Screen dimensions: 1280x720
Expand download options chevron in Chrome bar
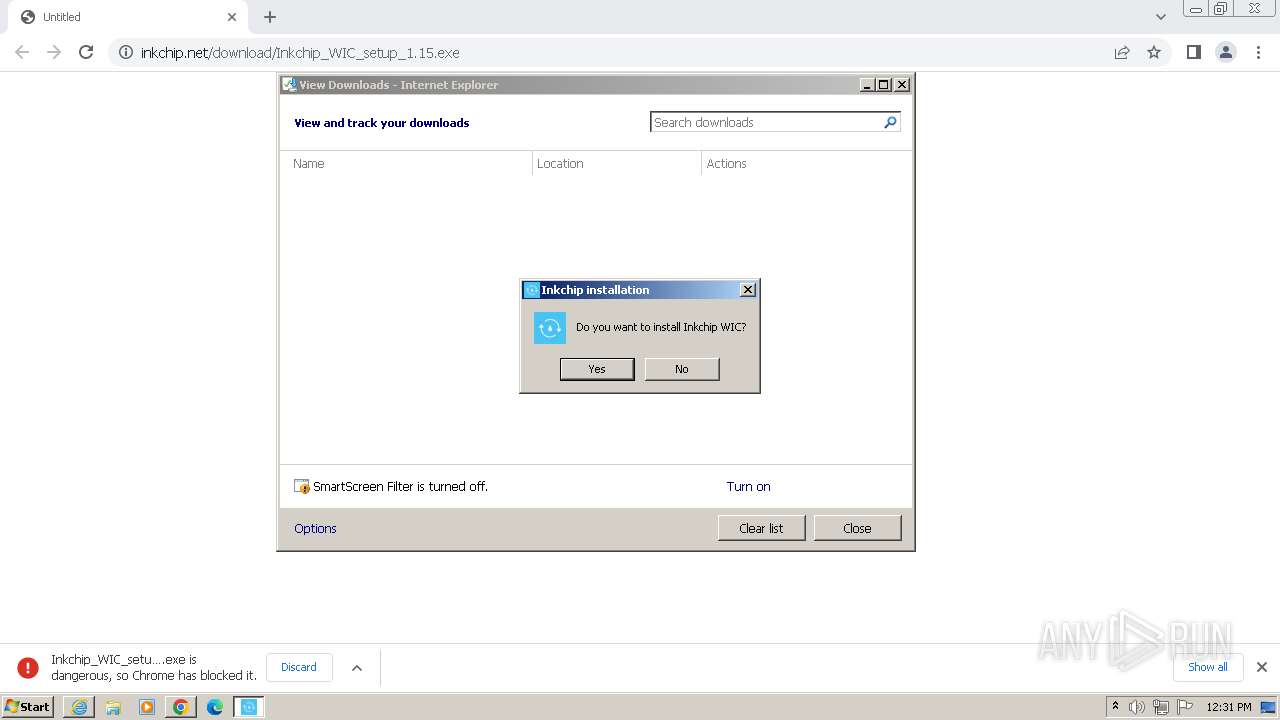tap(357, 668)
